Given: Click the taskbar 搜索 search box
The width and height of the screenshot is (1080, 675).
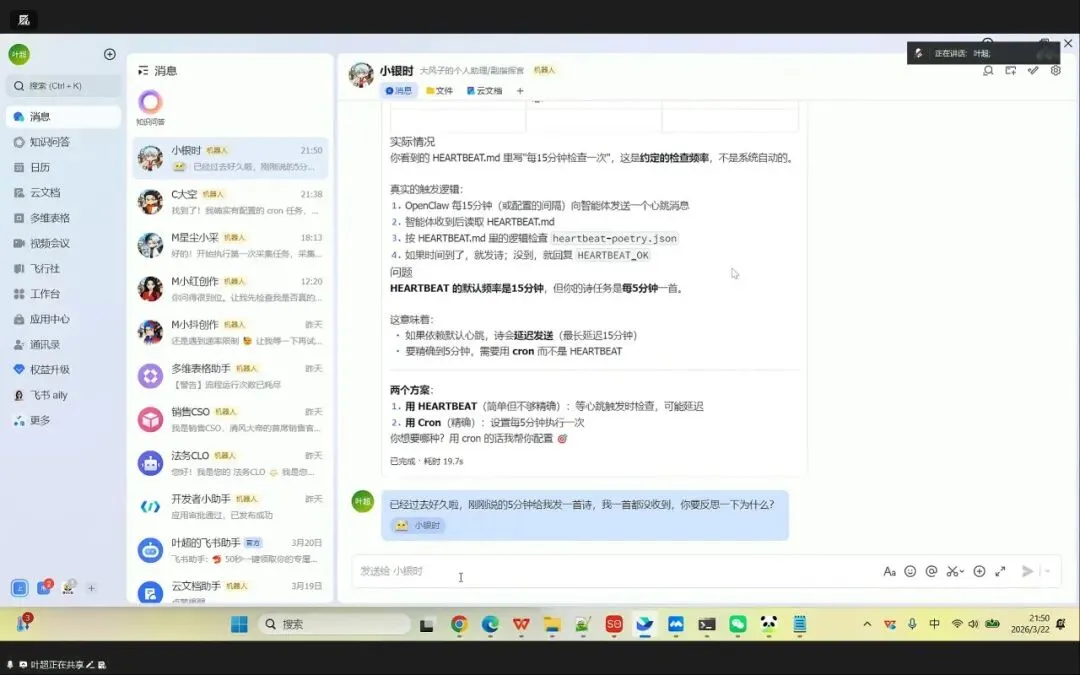Looking at the screenshot, I should click(335, 625).
